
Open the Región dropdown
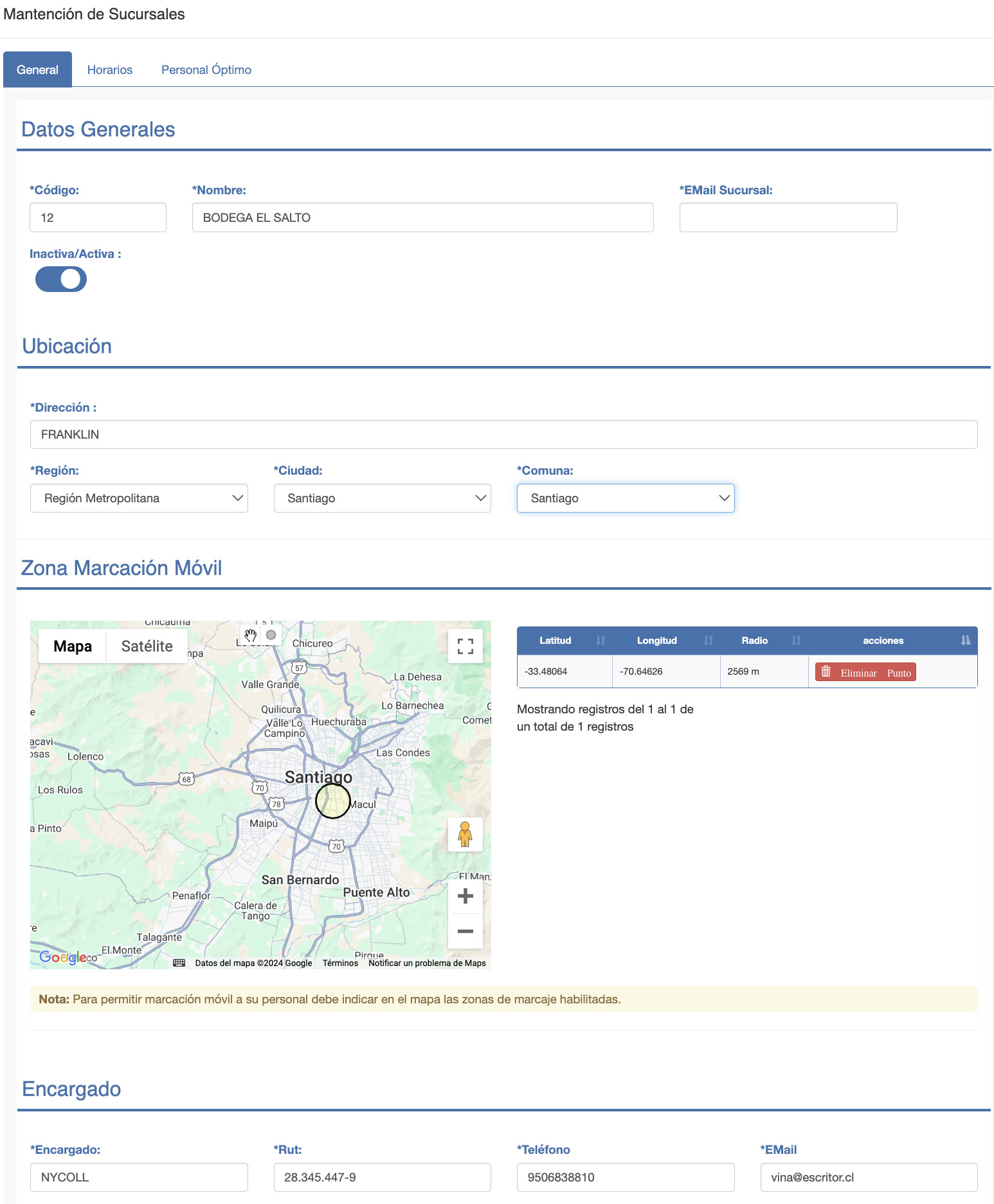(x=139, y=498)
